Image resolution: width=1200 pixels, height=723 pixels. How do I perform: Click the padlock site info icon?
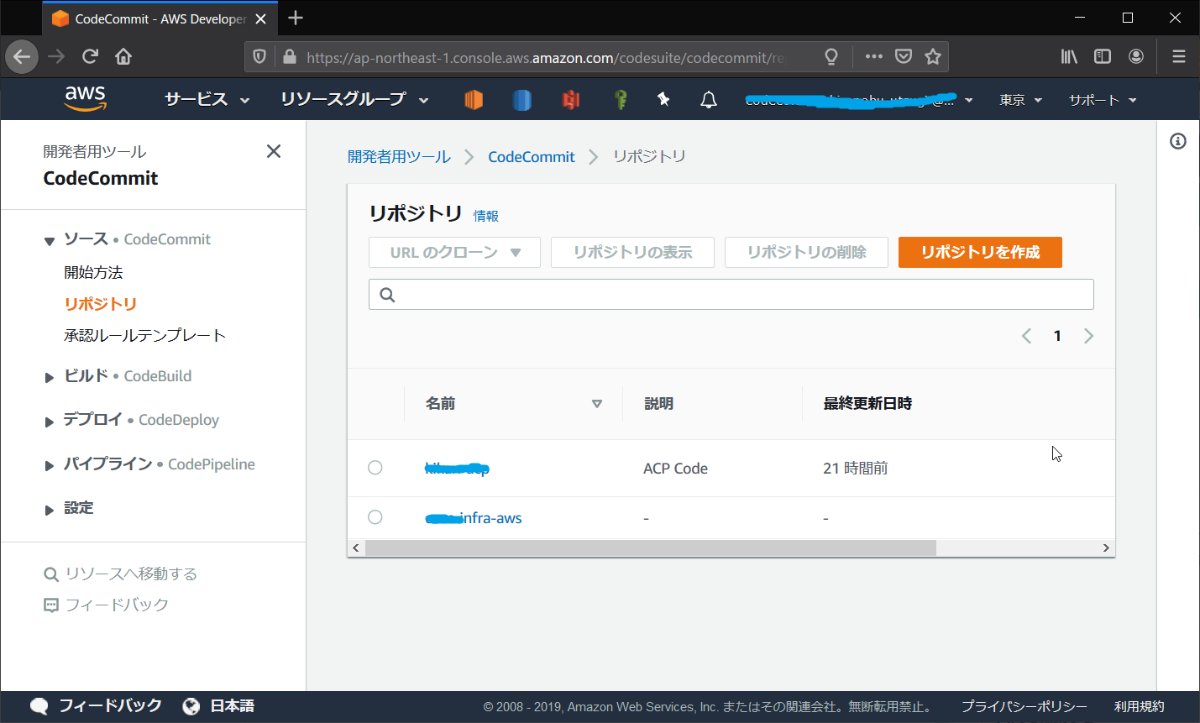pos(290,57)
